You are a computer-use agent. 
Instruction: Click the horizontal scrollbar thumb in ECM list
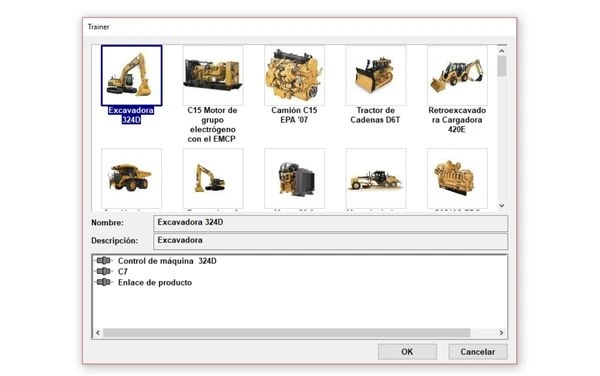tap(287, 333)
